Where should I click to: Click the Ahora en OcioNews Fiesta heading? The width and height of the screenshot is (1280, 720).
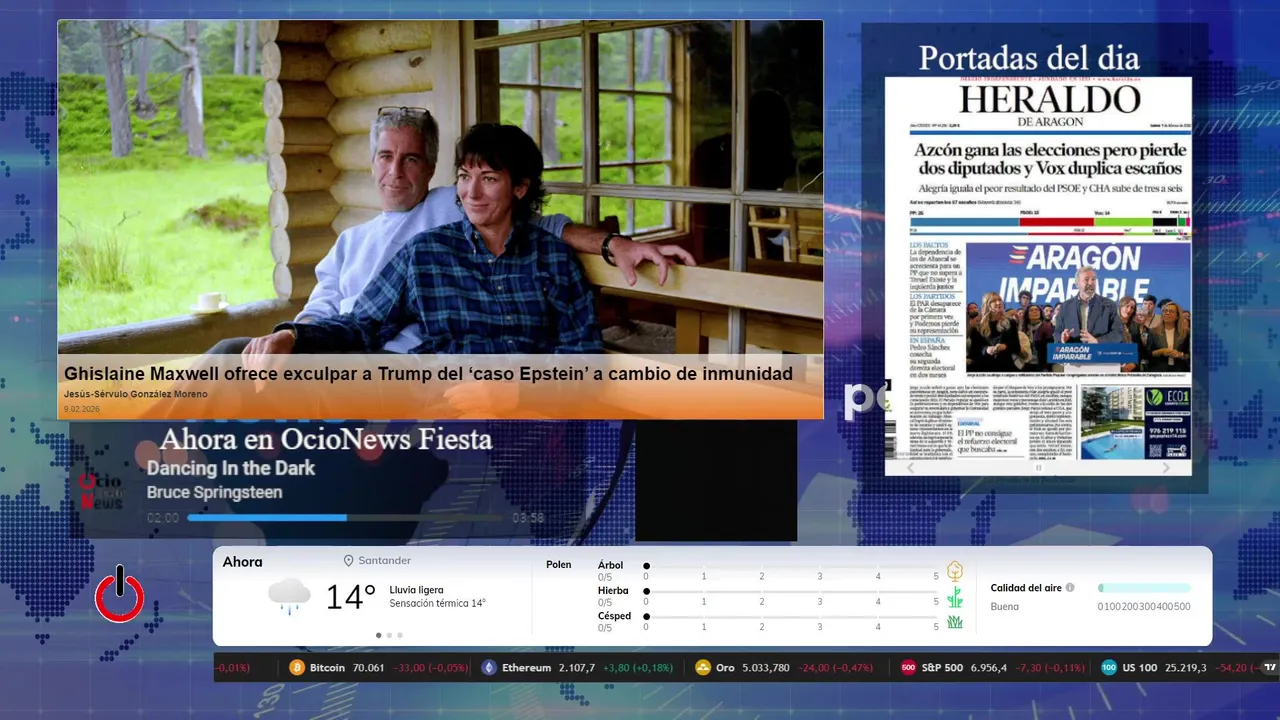(326, 439)
